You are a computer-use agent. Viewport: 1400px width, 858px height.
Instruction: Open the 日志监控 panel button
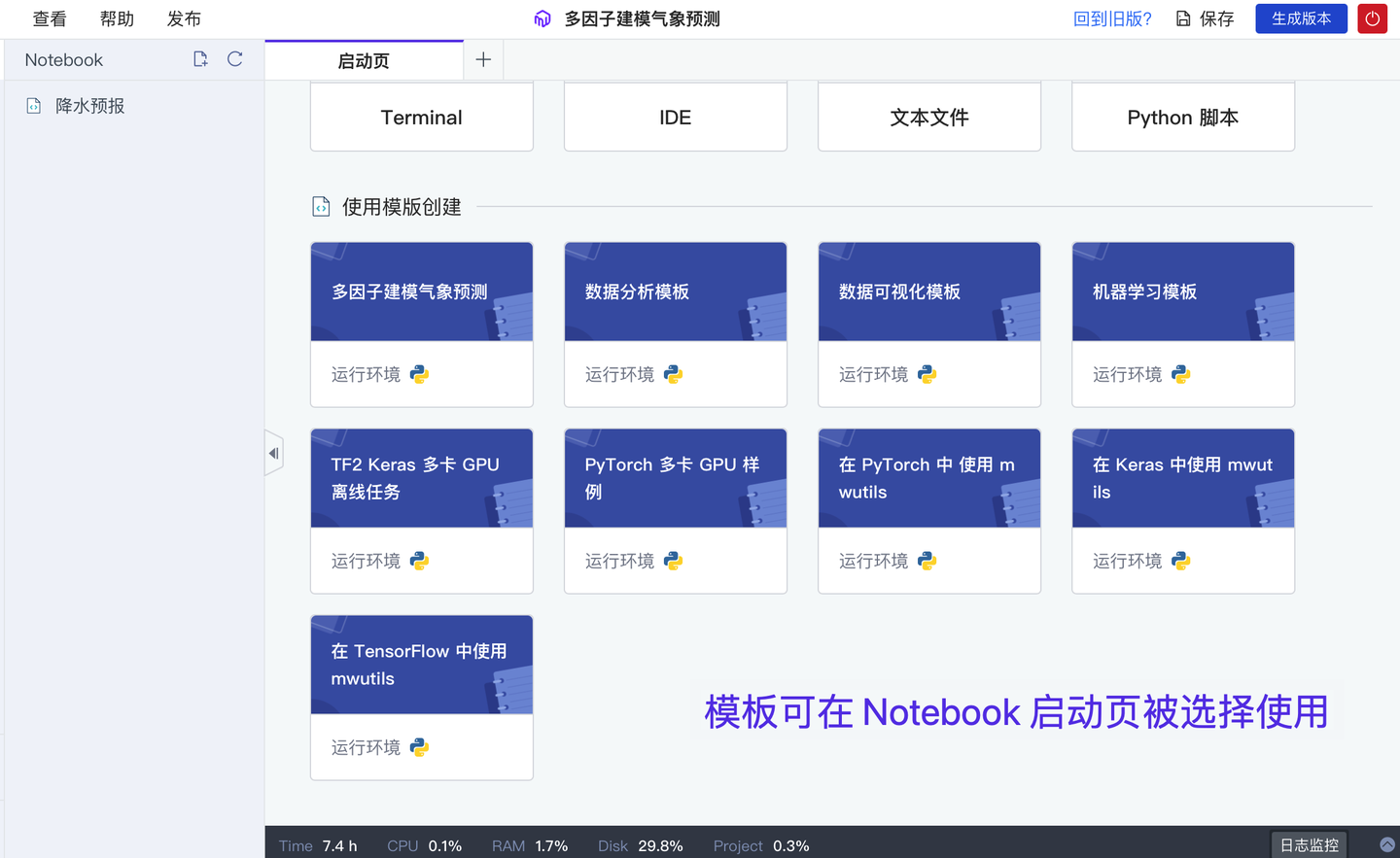pos(1309,845)
